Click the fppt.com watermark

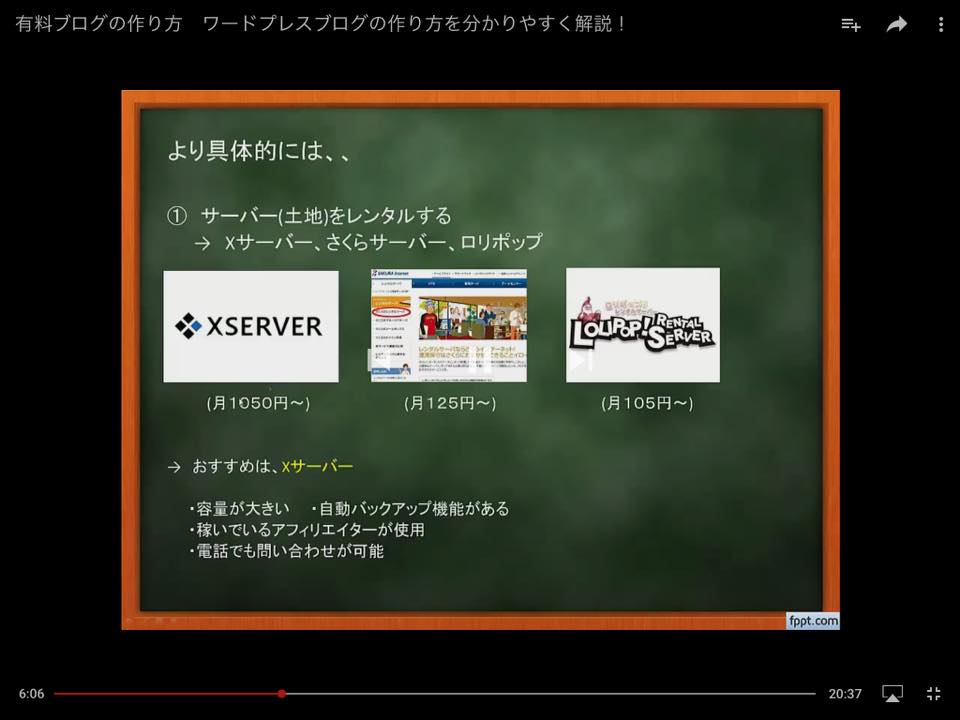[x=812, y=620]
